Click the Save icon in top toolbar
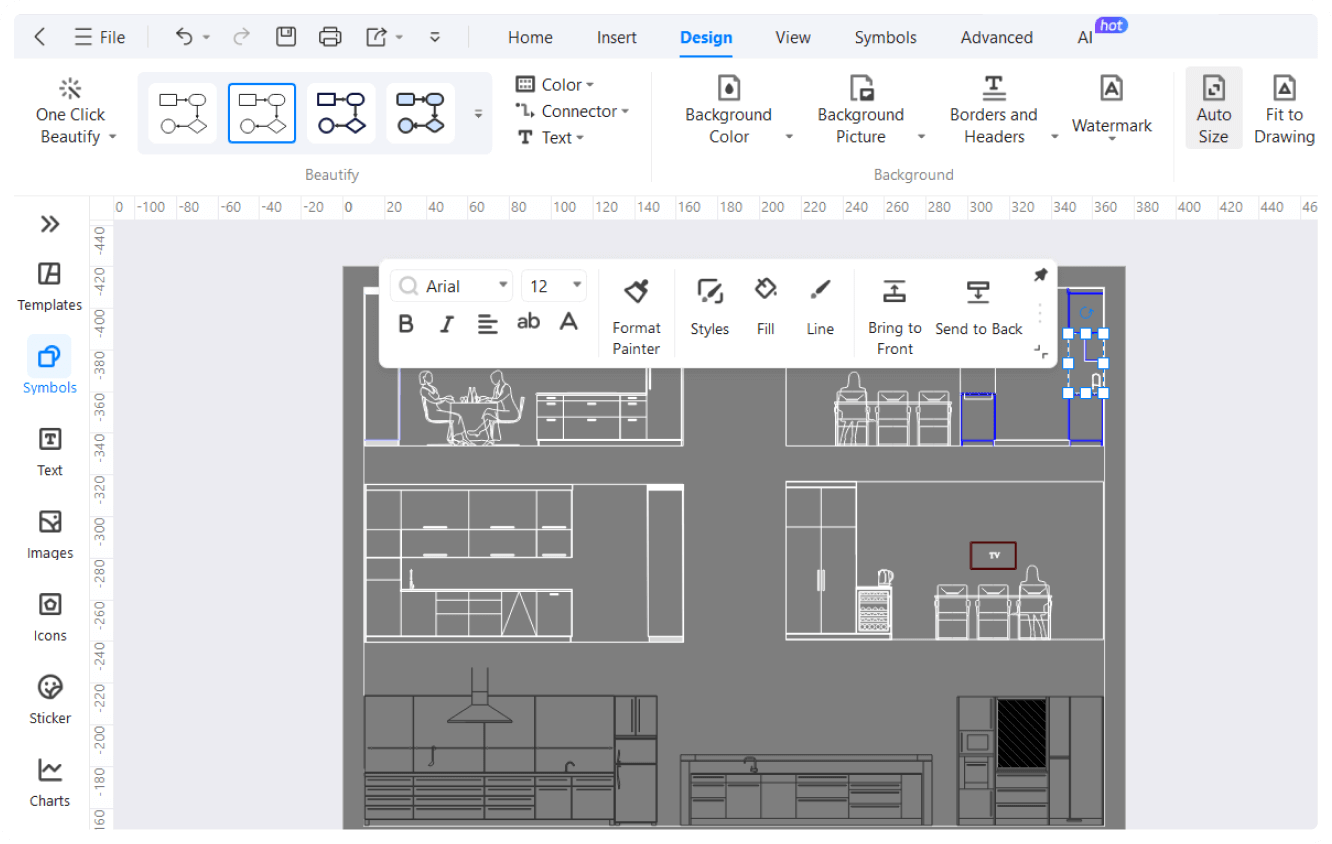 [286, 37]
